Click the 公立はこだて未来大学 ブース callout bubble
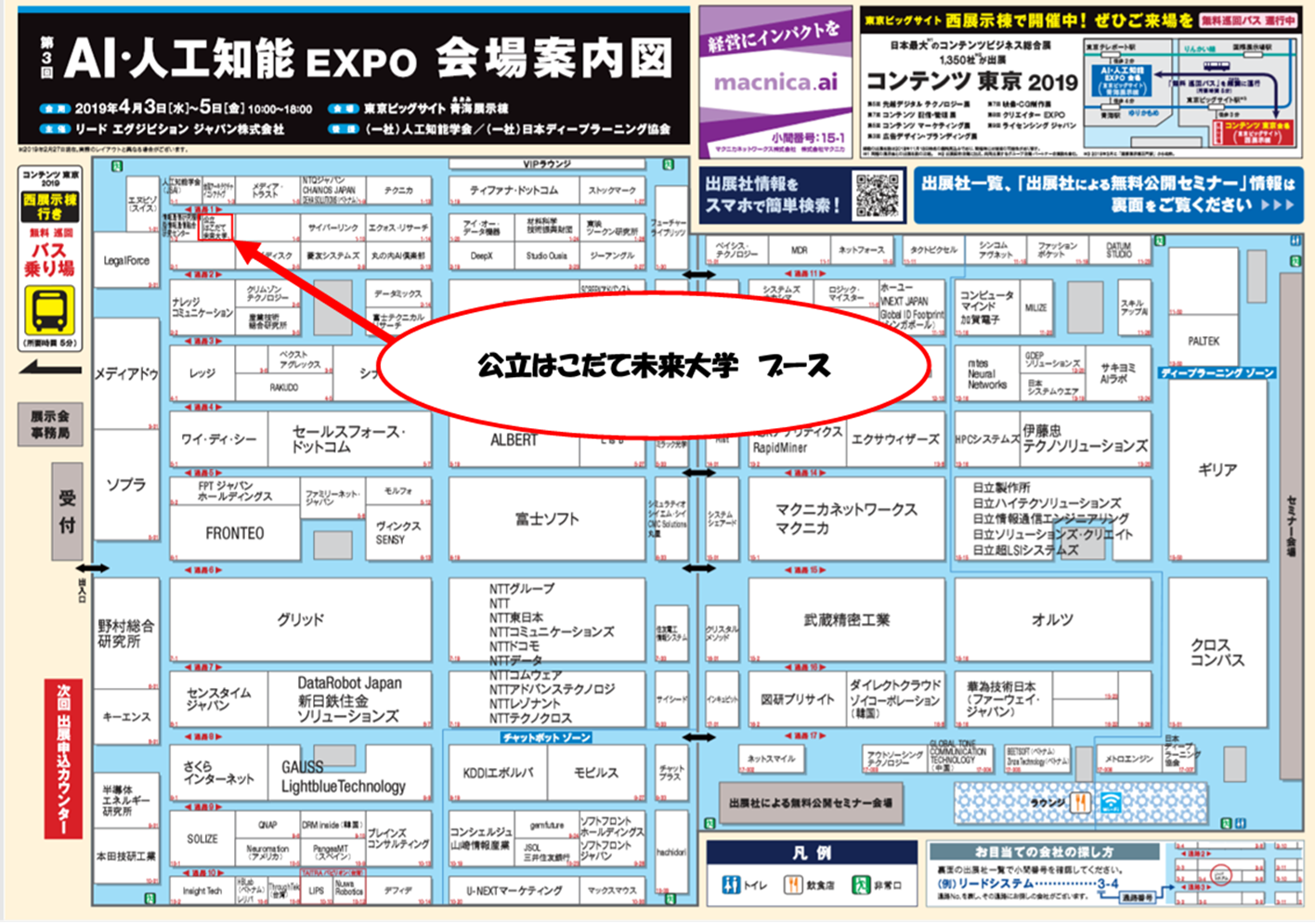Screen dimensions: 1315x924 (x=653, y=366)
